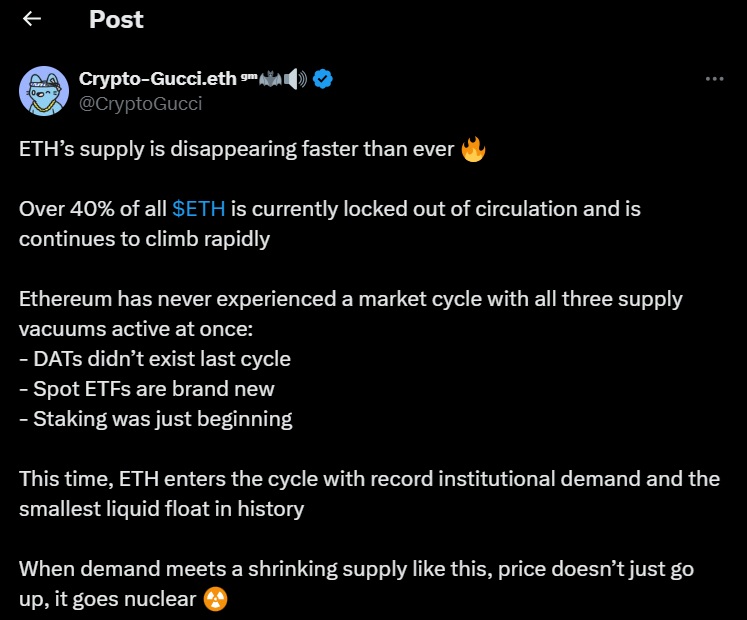Image resolution: width=747 pixels, height=620 pixels.
Task: Go back using the left arrow
Action: pyautogui.click(x=32, y=19)
